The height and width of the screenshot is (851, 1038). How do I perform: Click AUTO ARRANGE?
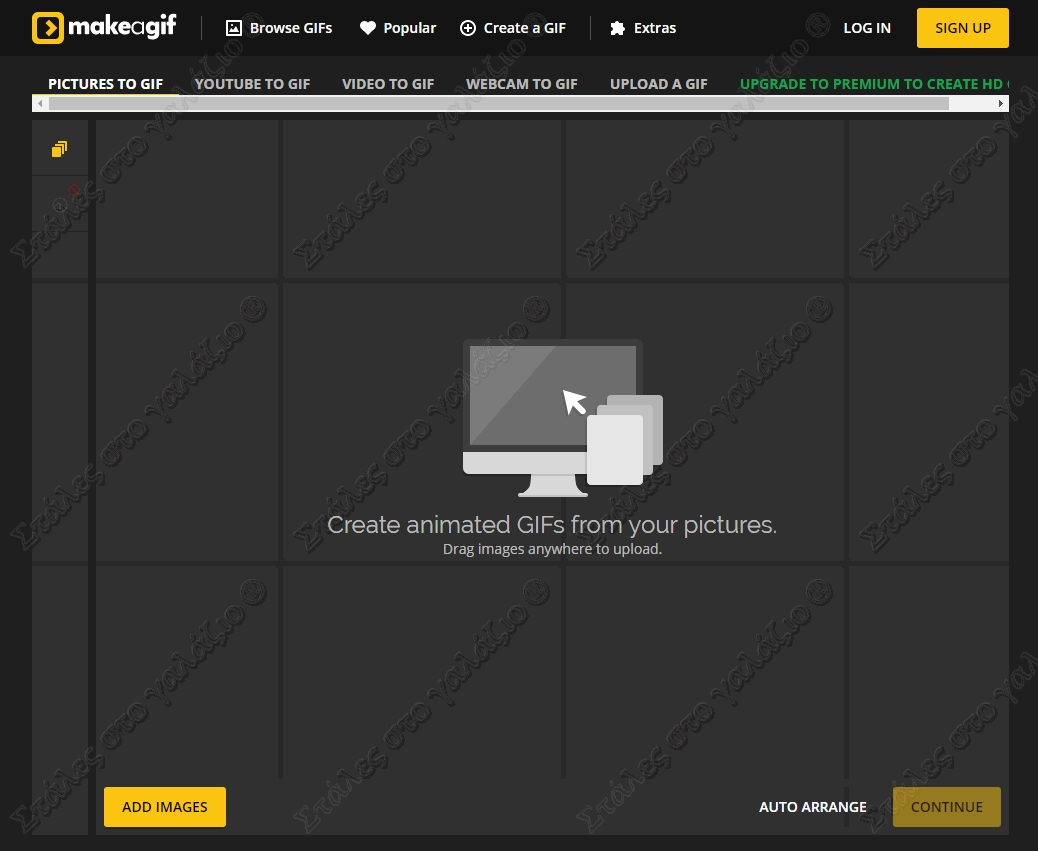click(x=812, y=807)
